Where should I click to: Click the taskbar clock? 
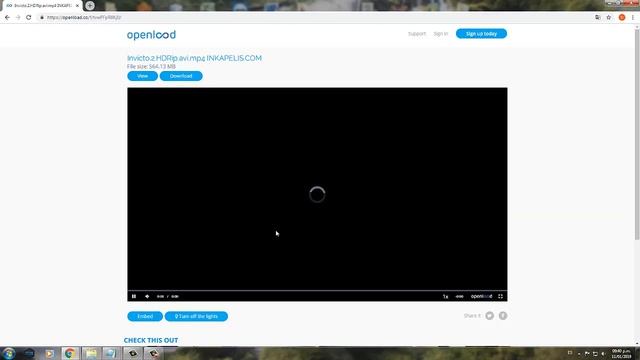[x=622, y=353]
